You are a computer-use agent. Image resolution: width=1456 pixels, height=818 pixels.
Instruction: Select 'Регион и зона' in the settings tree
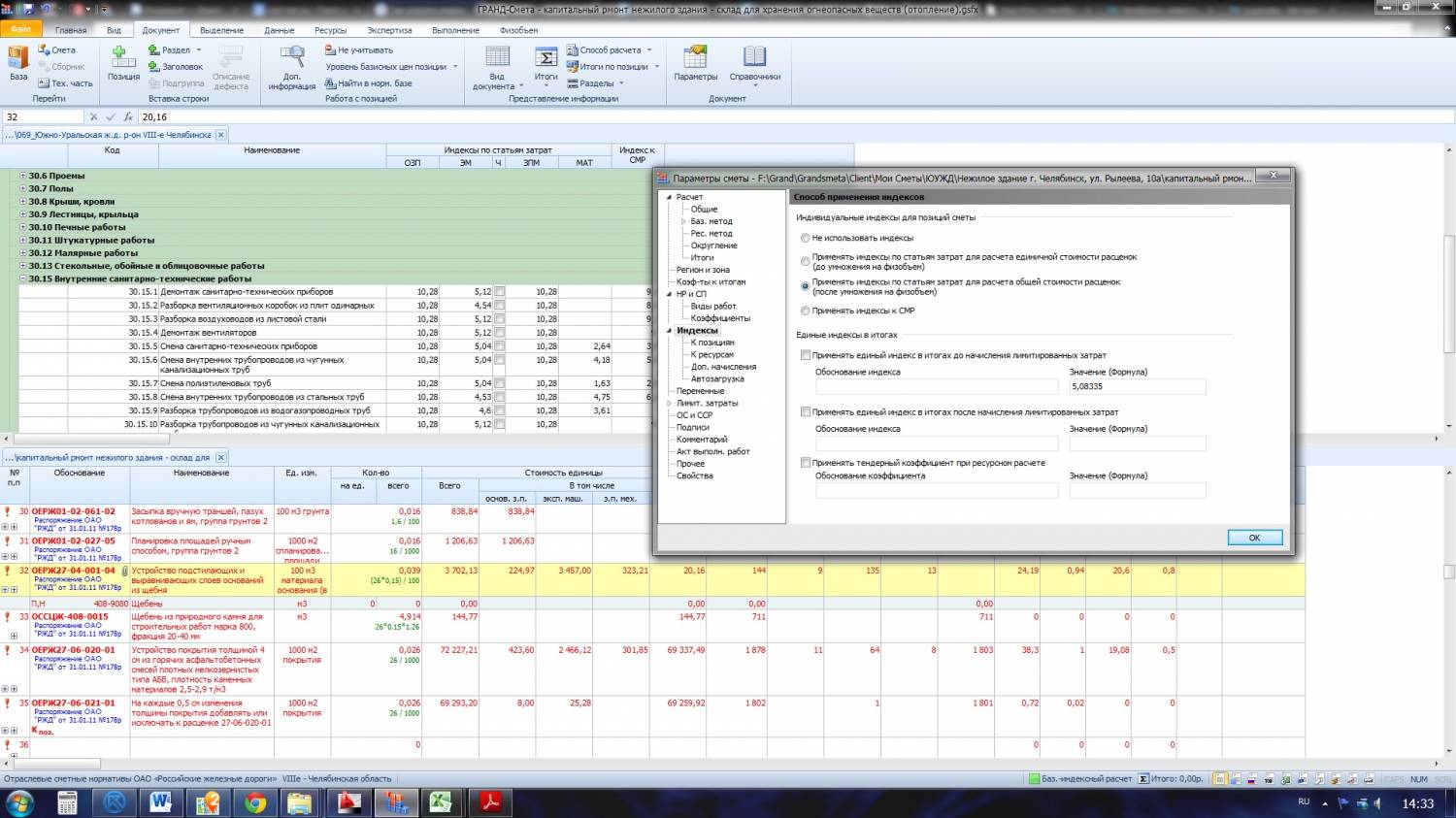coord(703,270)
